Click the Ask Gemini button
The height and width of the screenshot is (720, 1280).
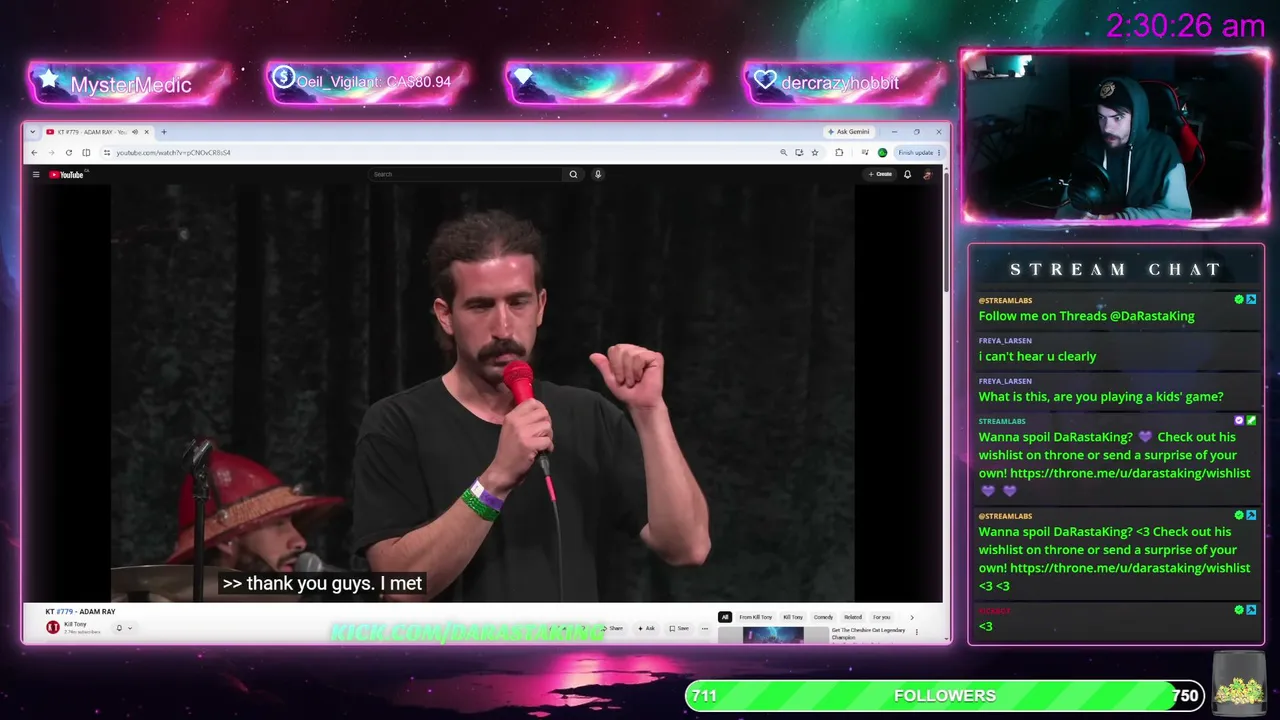pos(848,132)
